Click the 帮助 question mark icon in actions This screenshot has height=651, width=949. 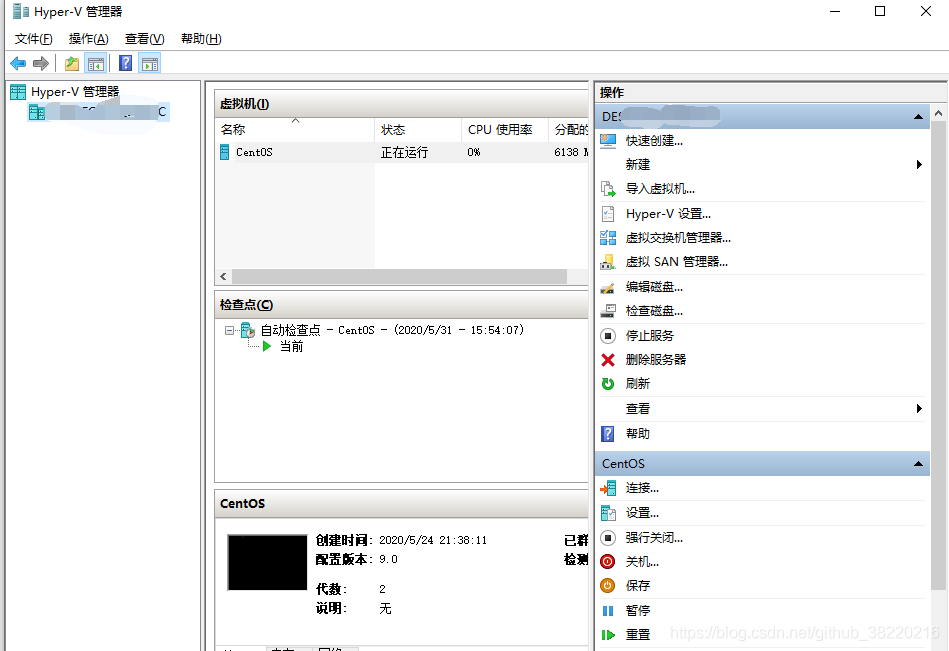tap(608, 434)
